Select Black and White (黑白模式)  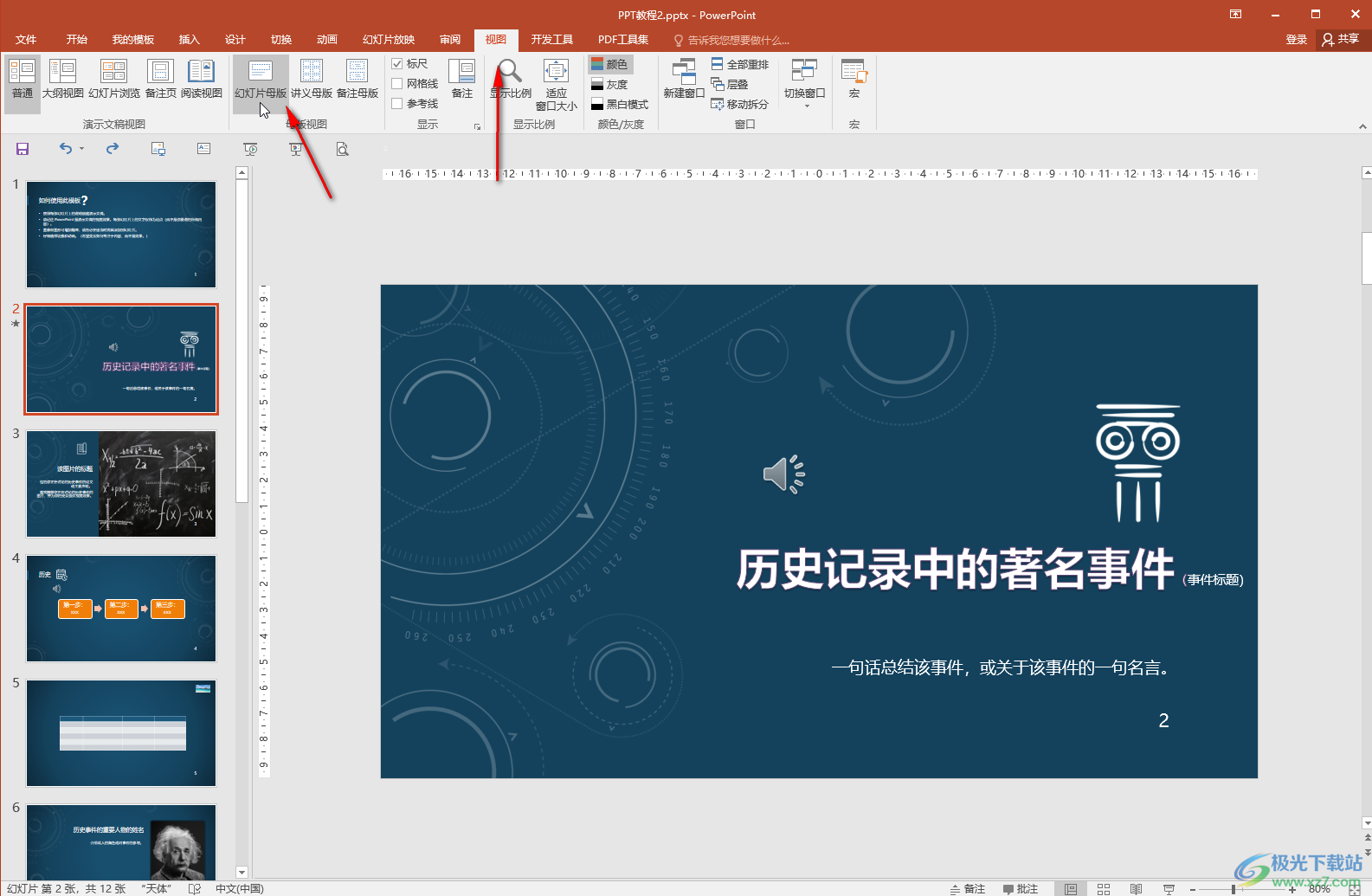[x=620, y=104]
